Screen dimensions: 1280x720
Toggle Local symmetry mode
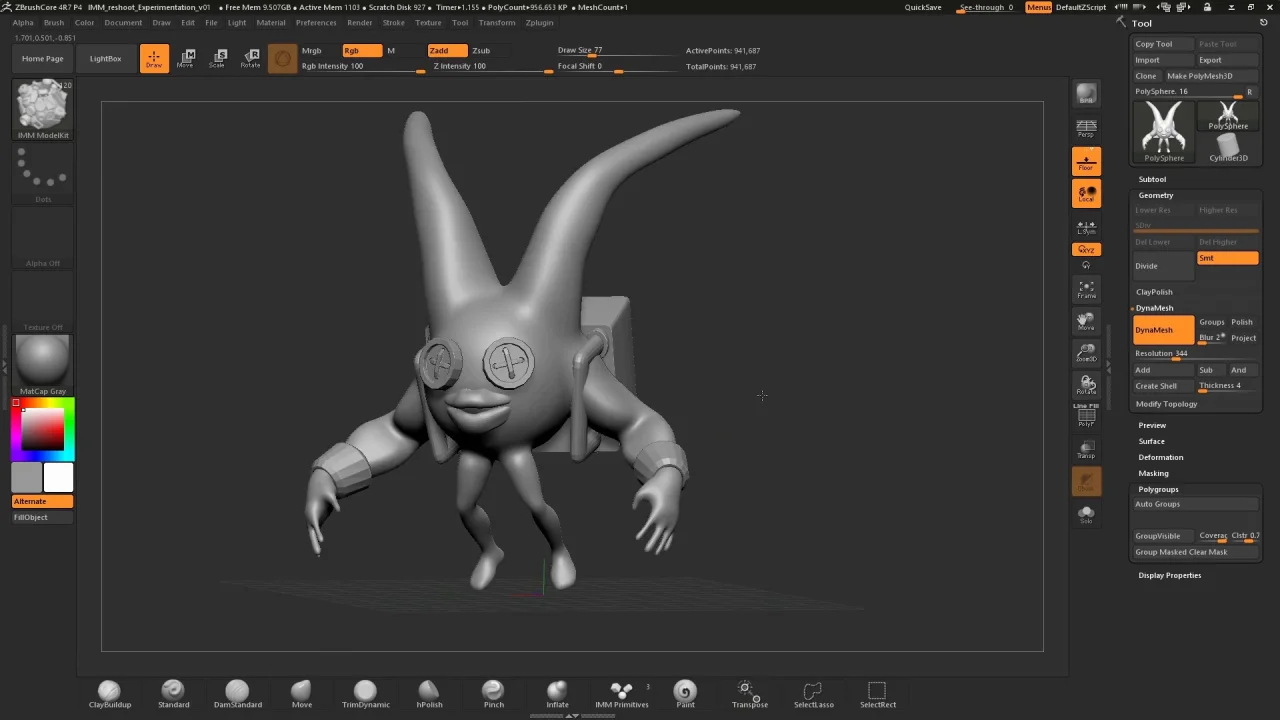point(1086,193)
